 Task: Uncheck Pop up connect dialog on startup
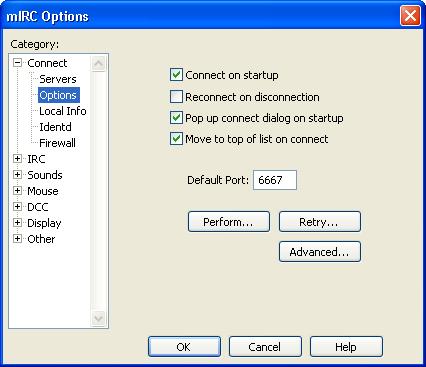pyautogui.click(x=176, y=118)
